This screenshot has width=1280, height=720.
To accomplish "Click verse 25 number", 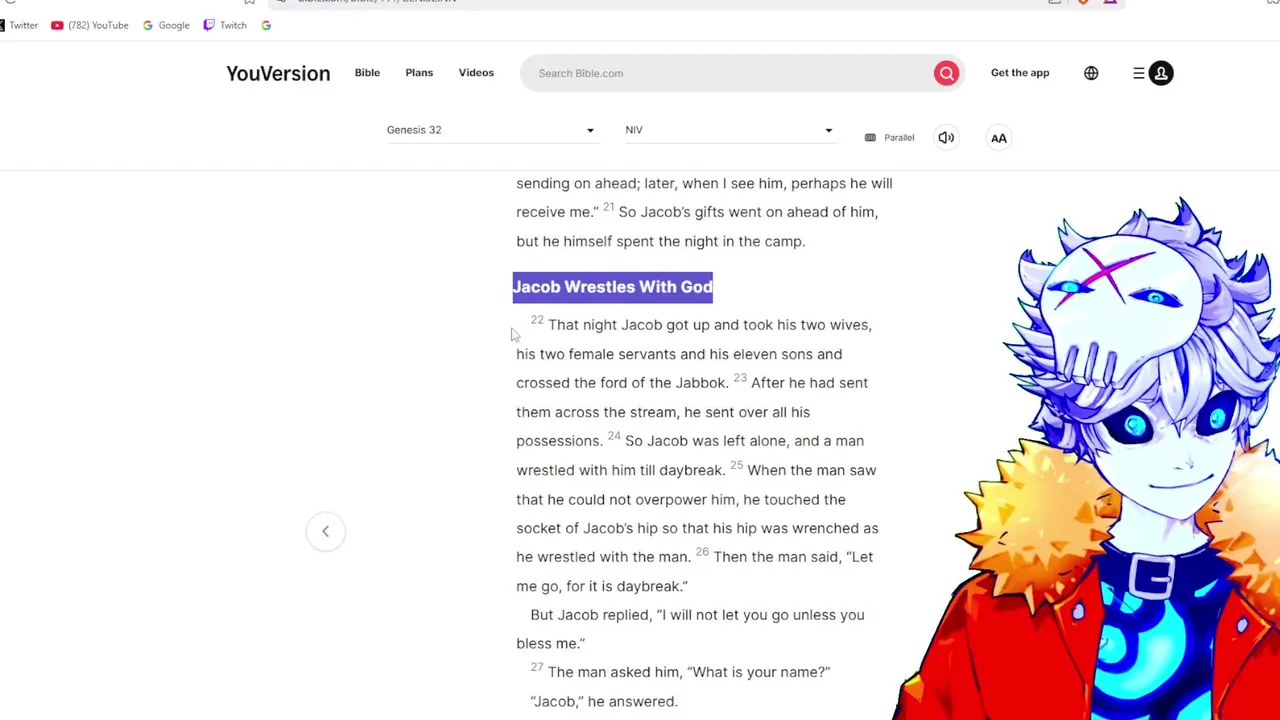I will (736, 465).
